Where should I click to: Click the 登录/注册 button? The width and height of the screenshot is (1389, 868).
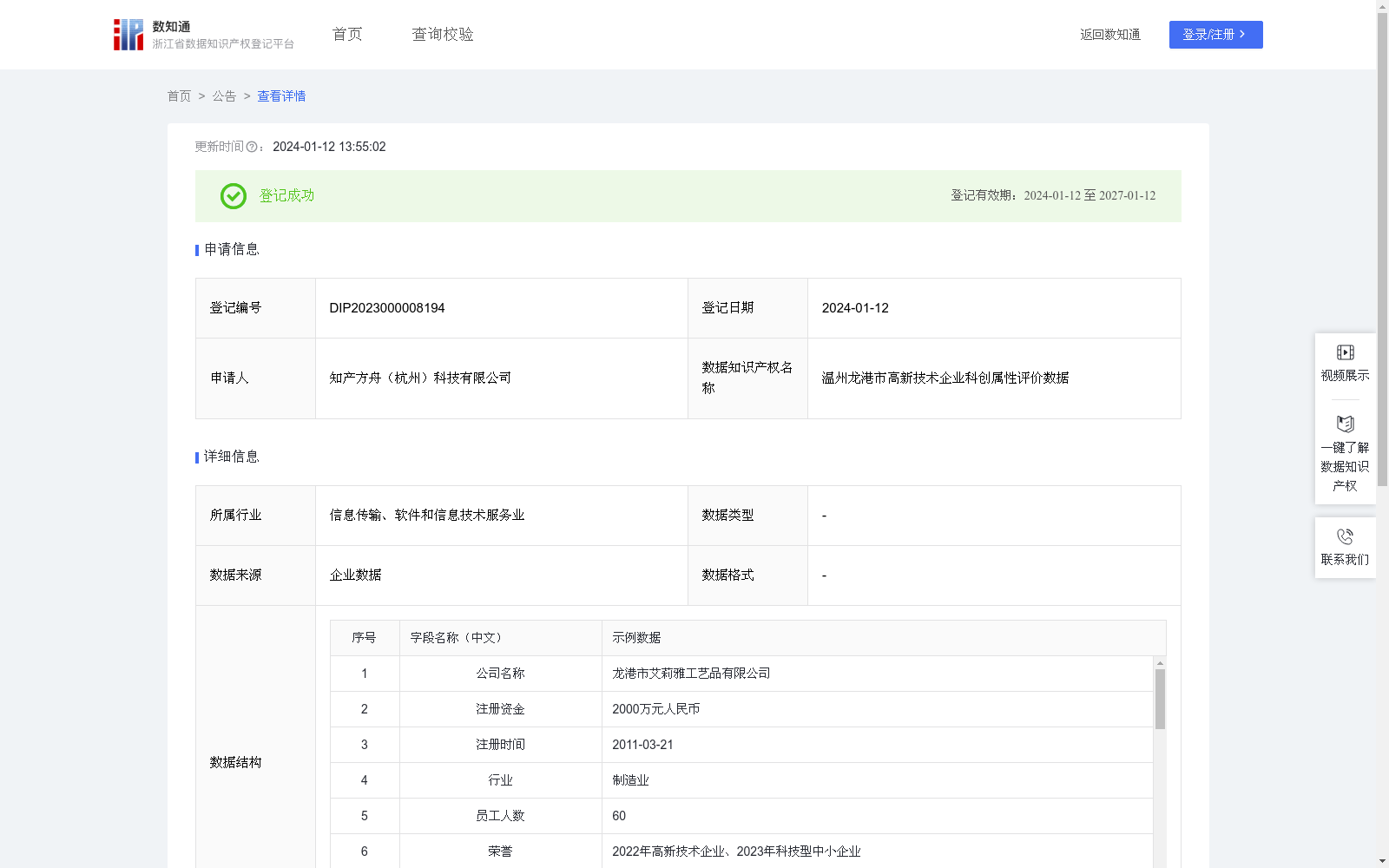1215,35
